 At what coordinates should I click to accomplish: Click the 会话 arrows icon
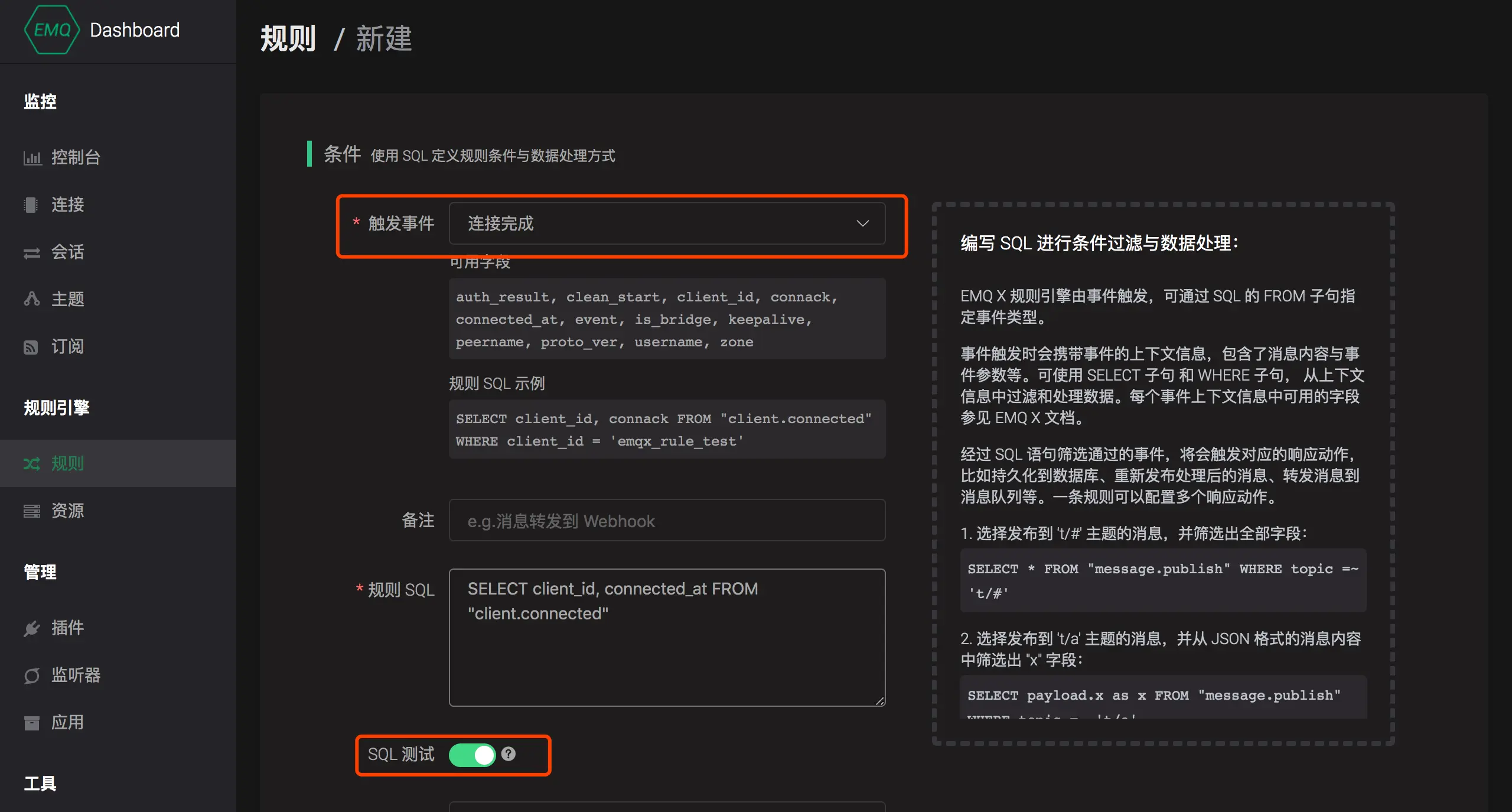(x=32, y=253)
